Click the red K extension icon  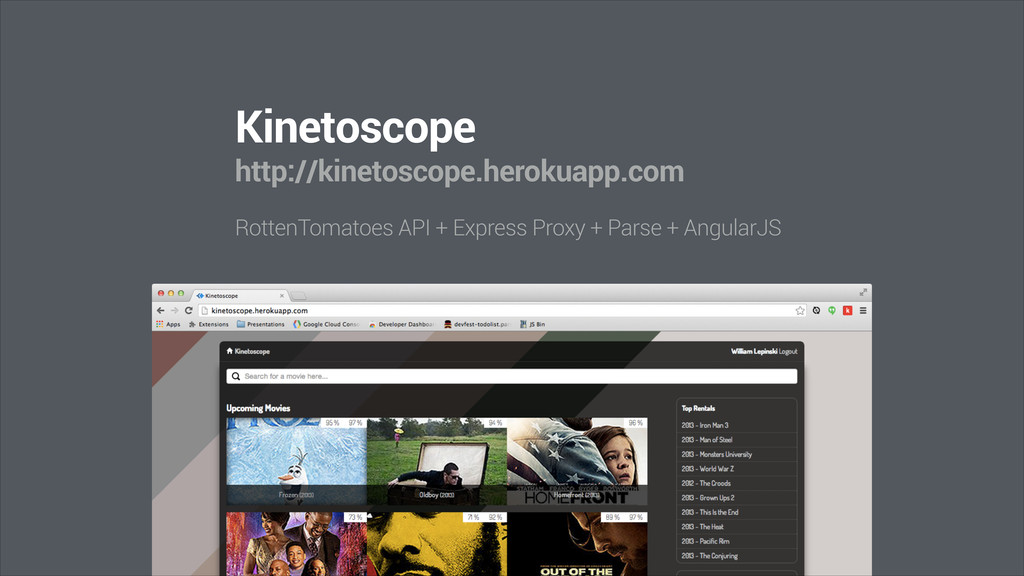(848, 311)
